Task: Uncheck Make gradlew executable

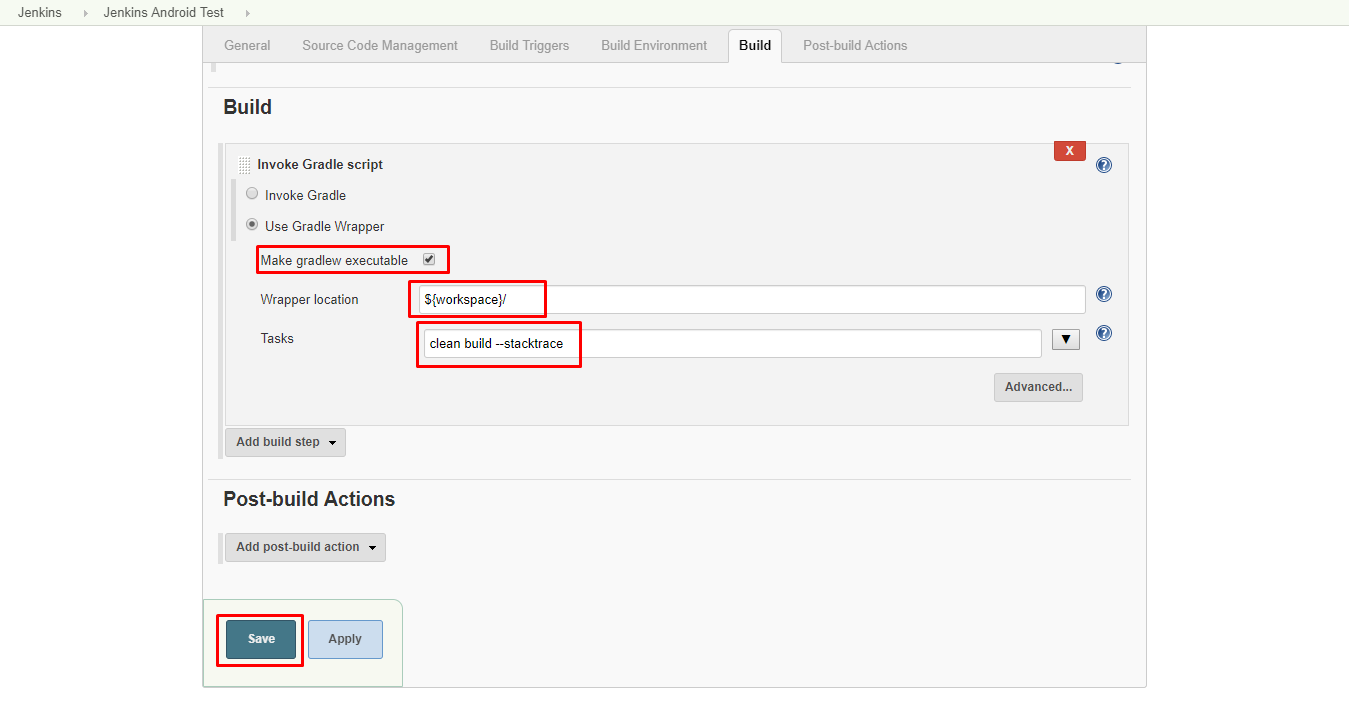Action: coord(429,258)
